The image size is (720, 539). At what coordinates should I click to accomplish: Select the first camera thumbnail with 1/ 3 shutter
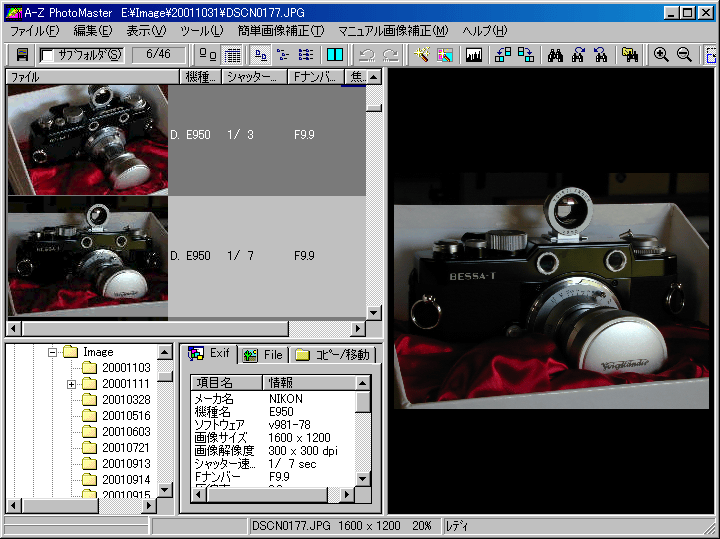point(88,140)
